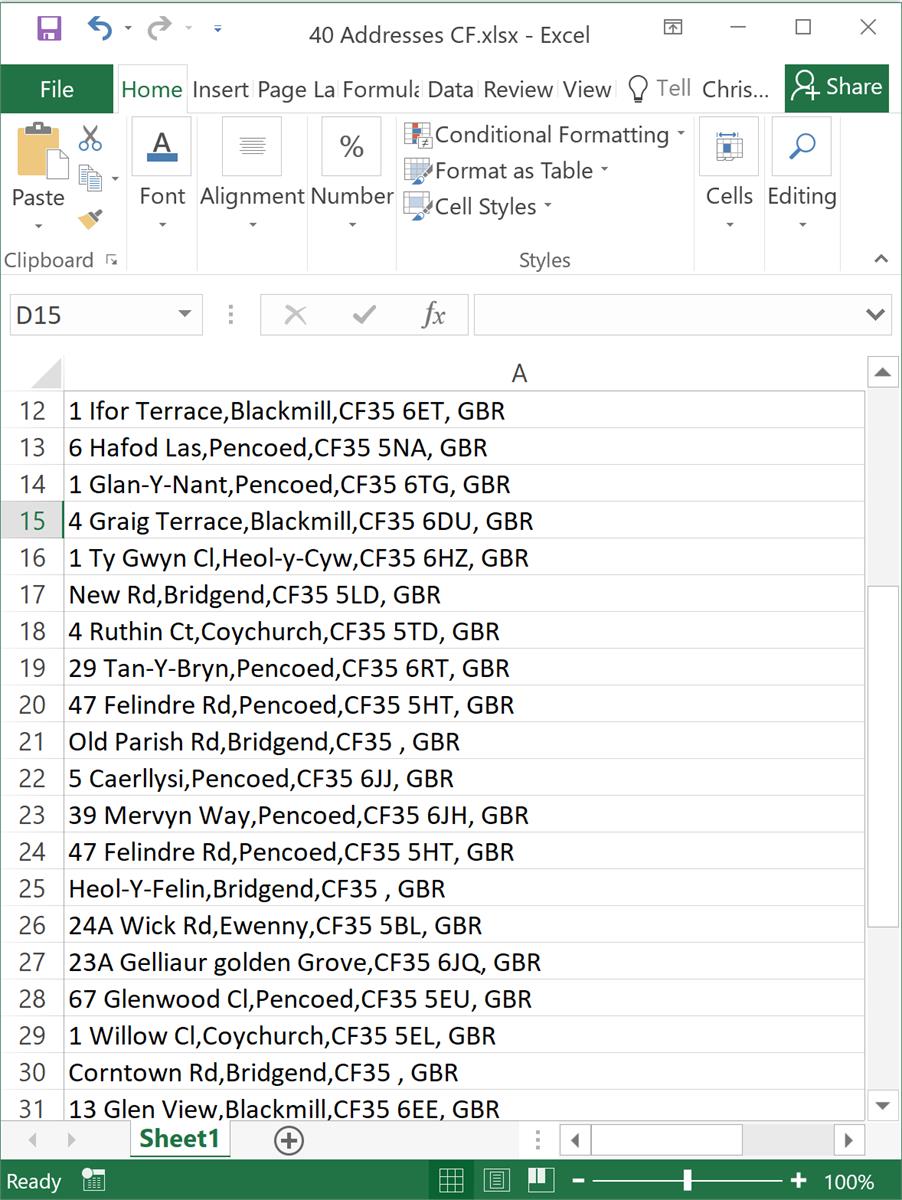The width and height of the screenshot is (902, 1200).
Task: Expand the Paste options arrow
Action: [38, 225]
